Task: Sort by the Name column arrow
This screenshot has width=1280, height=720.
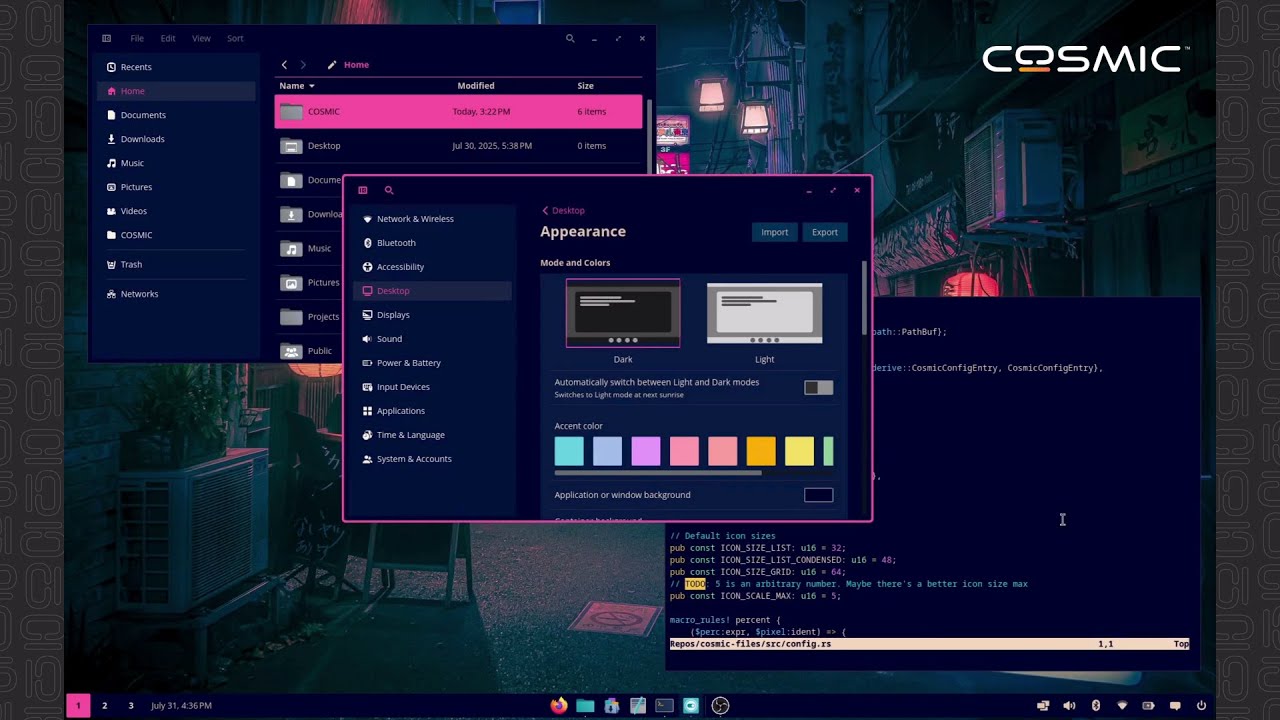Action: click(x=311, y=86)
